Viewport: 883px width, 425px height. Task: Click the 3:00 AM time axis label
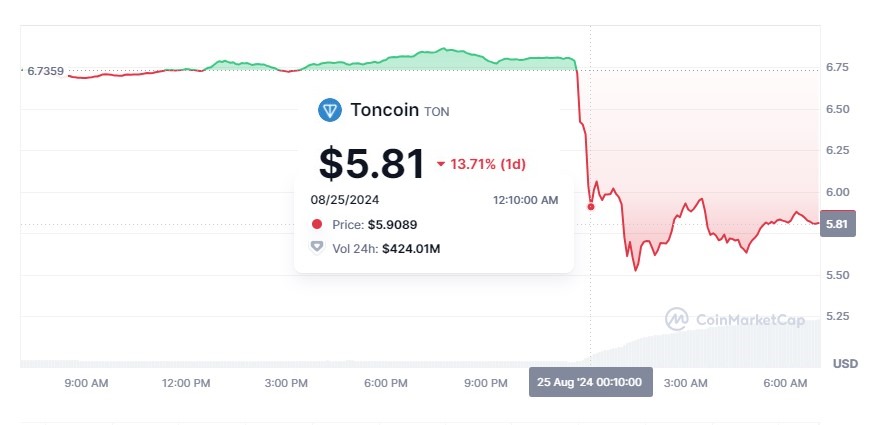[686, 383]
